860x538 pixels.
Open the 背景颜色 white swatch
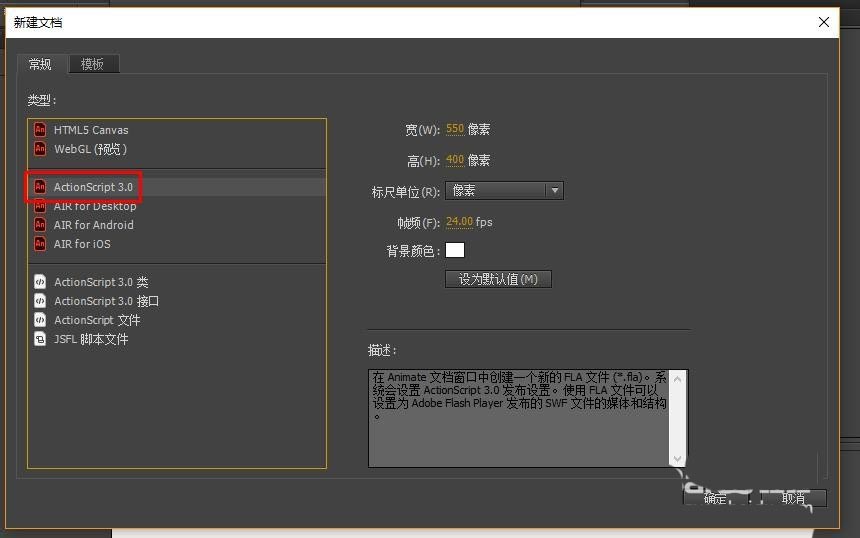pos(455,250)
